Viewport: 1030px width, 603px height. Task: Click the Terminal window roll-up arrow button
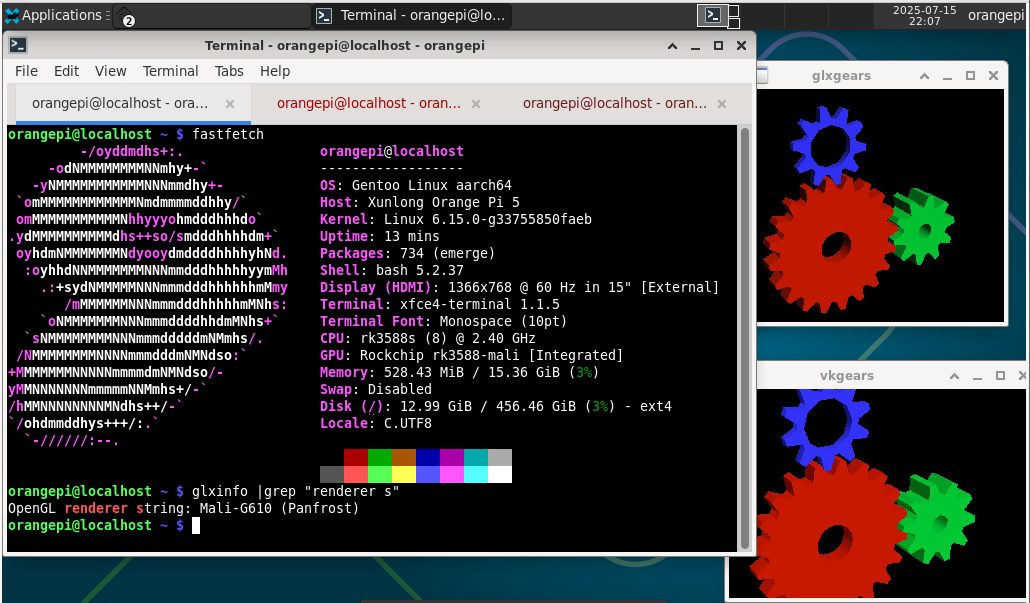pos(672,46)
